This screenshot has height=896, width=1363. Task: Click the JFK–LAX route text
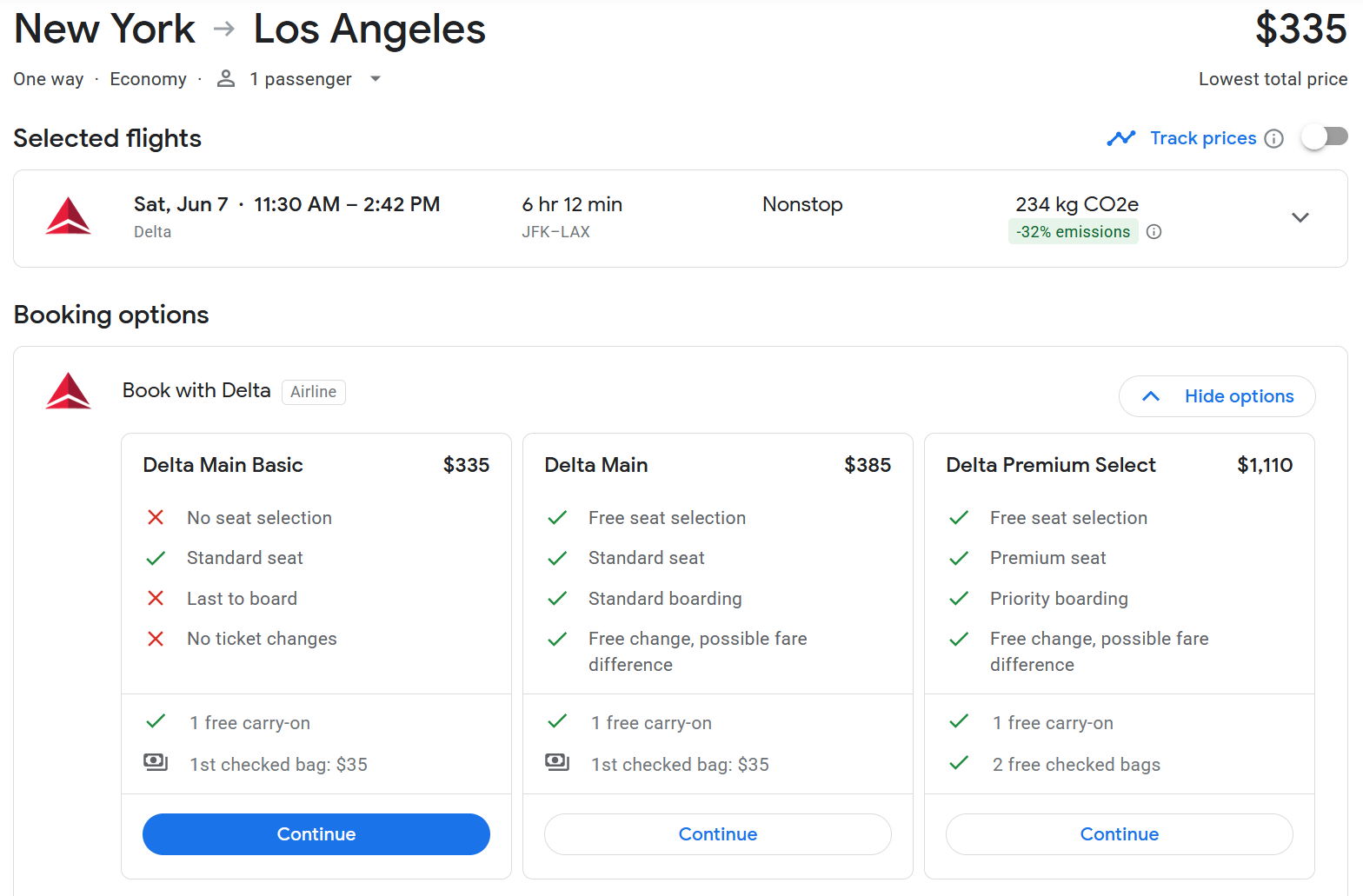[555, 232]
